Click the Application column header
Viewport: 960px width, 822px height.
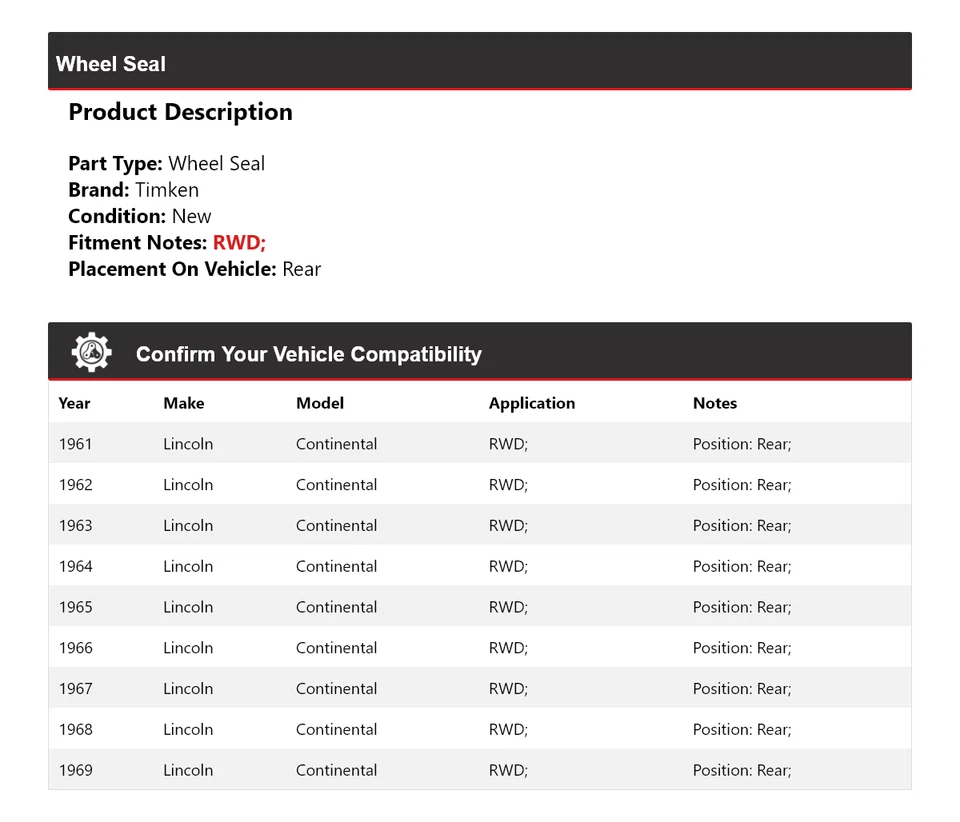(x=531, y=403)
